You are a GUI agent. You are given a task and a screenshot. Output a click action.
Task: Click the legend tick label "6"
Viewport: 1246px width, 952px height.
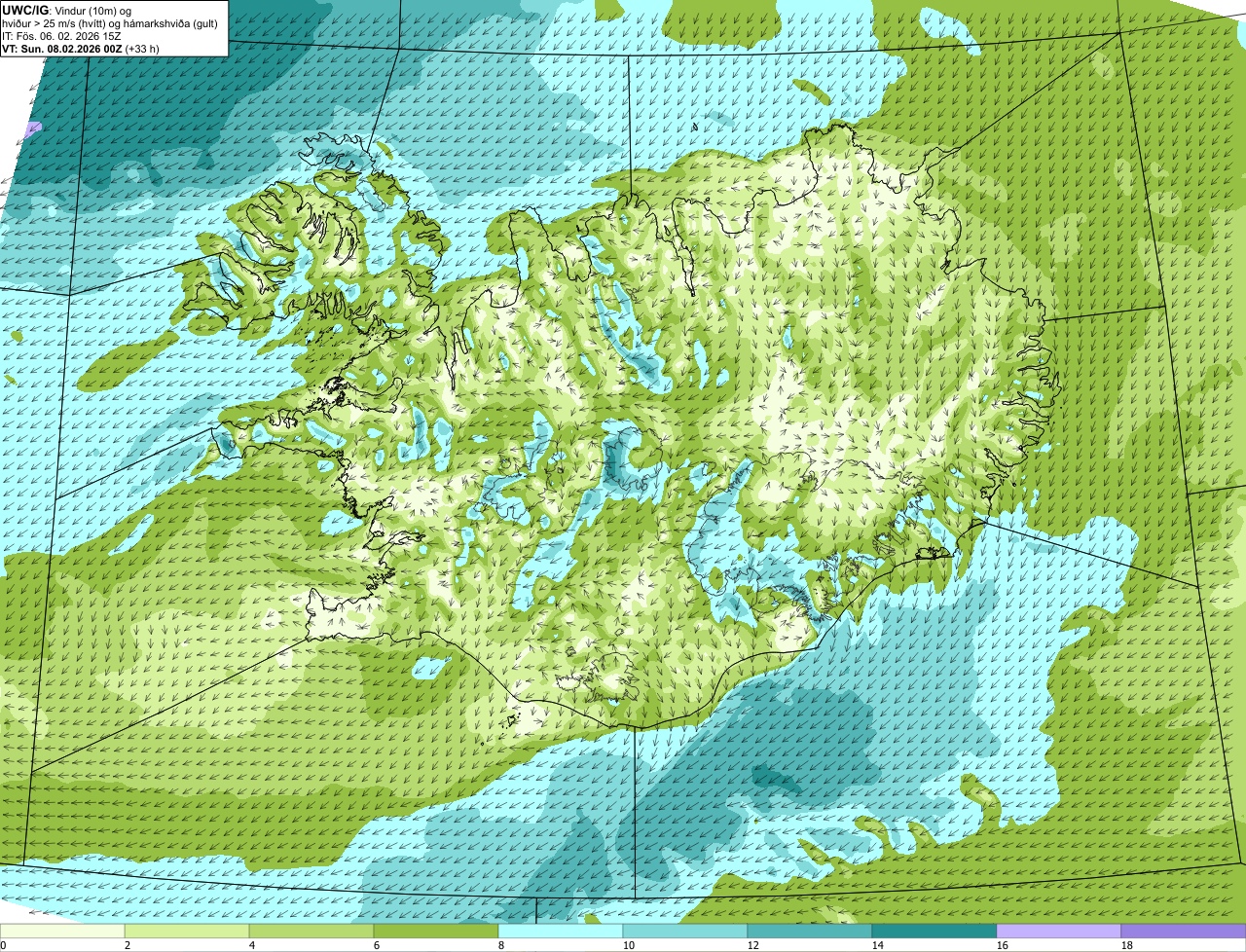tap(377, 945)
